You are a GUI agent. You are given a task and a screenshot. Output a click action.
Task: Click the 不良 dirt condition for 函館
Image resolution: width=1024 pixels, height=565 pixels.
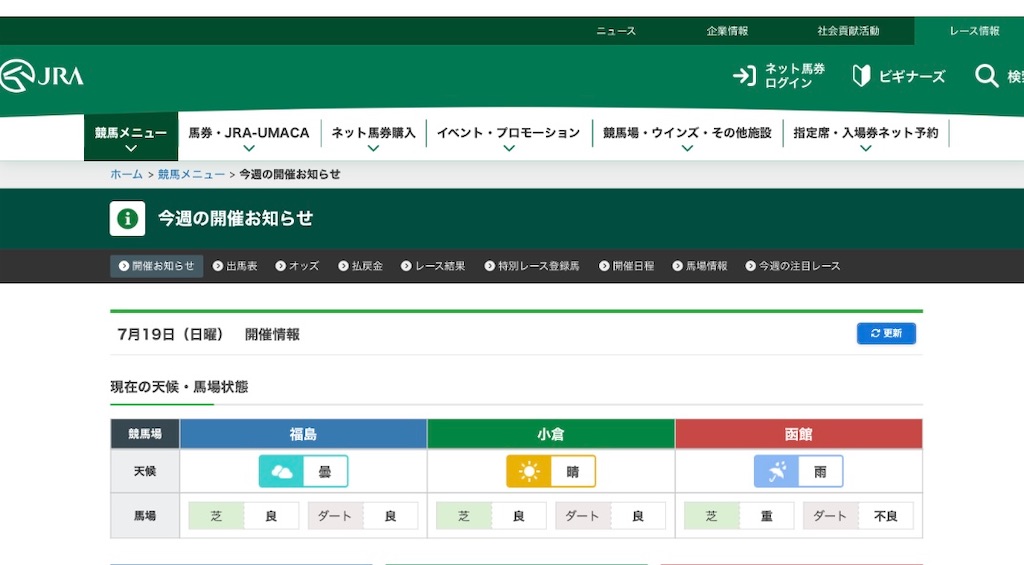(886, 516)
